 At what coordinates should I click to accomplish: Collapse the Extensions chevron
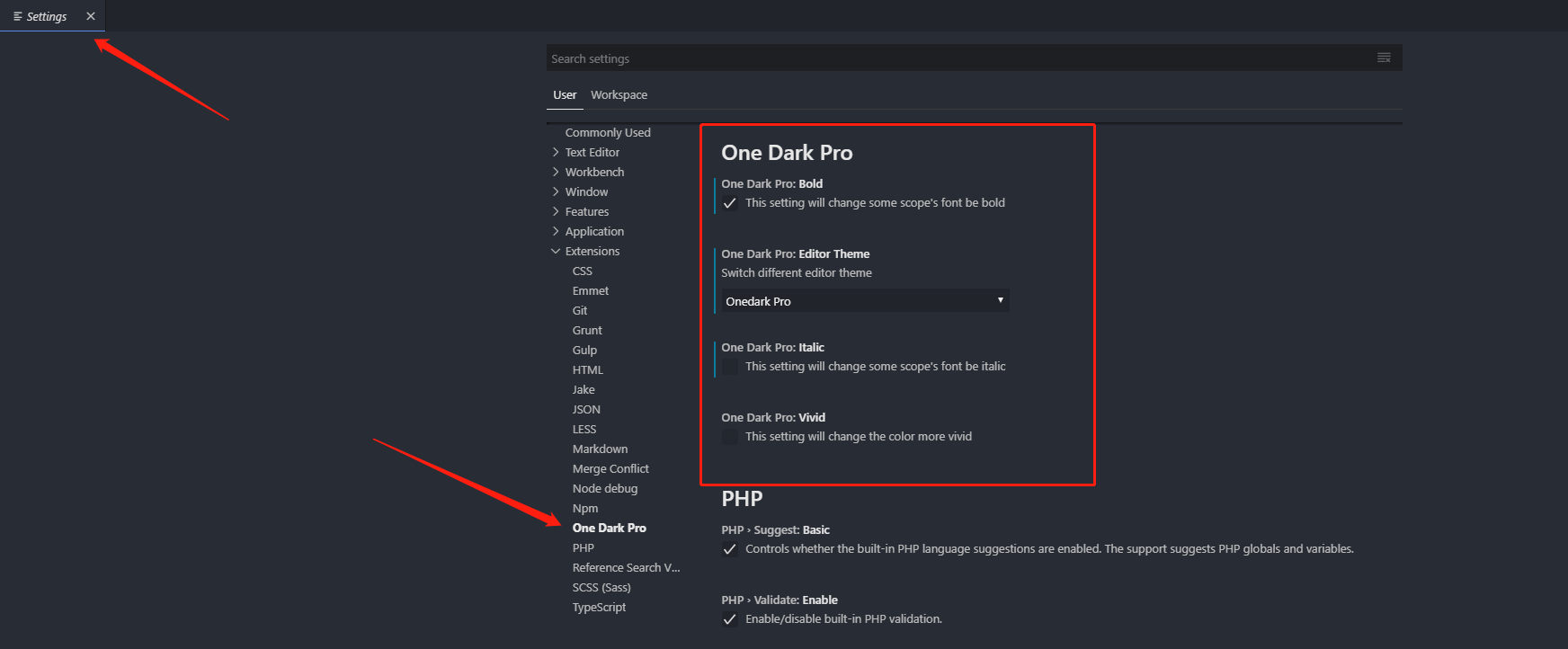pyautogui.click(x=556, y=251)
